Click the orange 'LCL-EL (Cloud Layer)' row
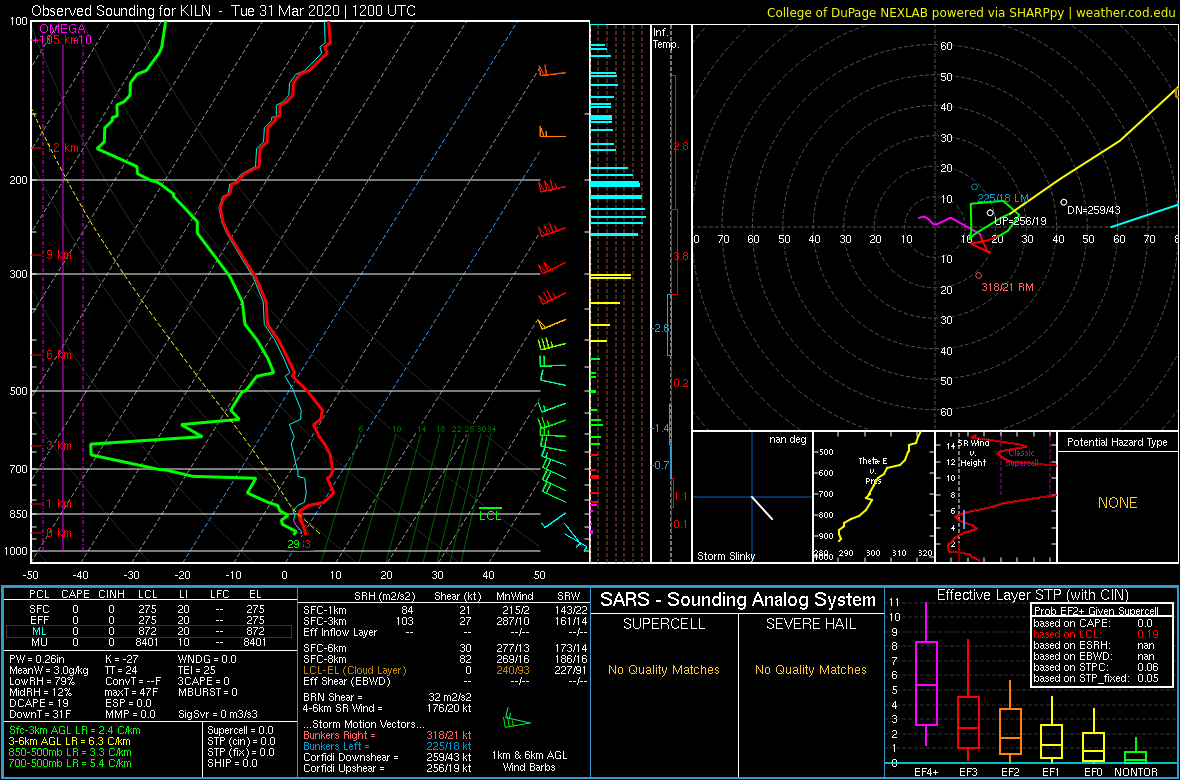Image resolution: width=1180 pixels, height=780 pixels. 444,670
